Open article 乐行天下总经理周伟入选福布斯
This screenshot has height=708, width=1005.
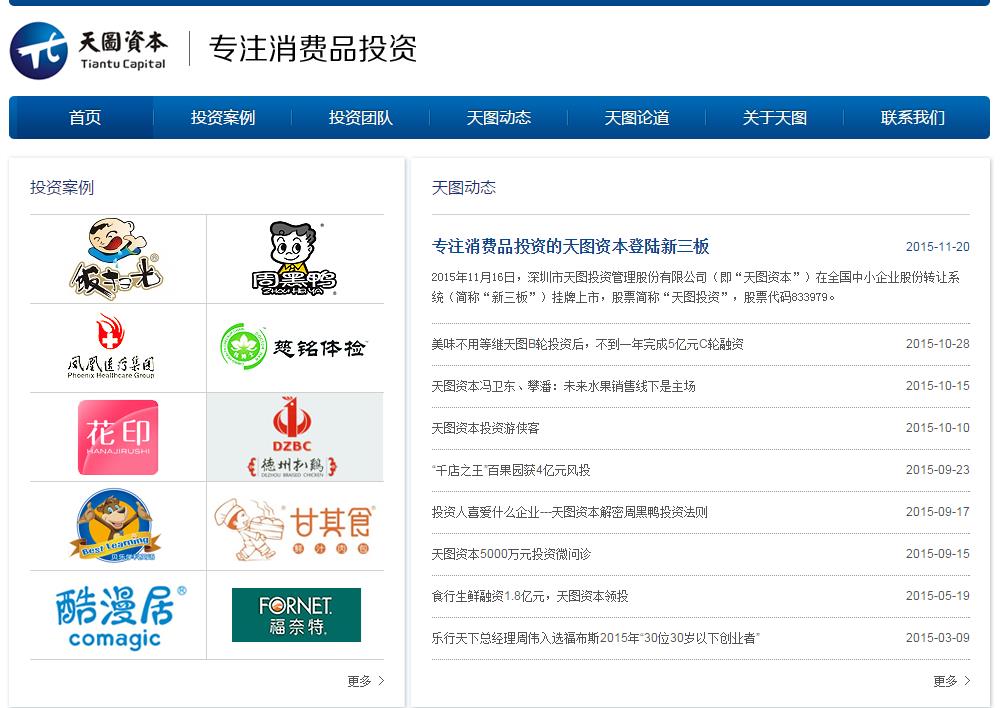595,638
